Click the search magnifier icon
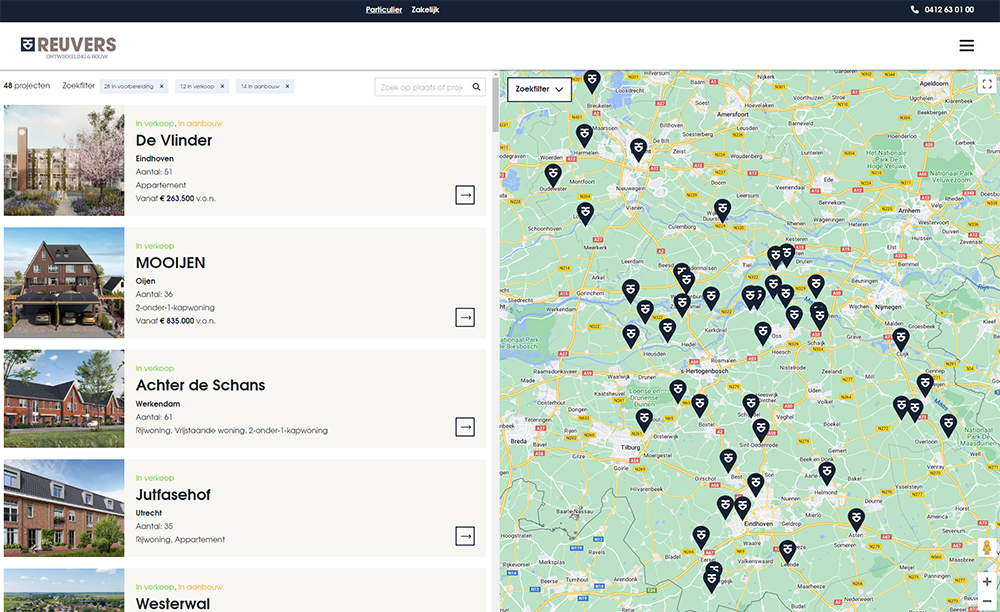This screenshot has width=1000, height=612. [477, 87]
